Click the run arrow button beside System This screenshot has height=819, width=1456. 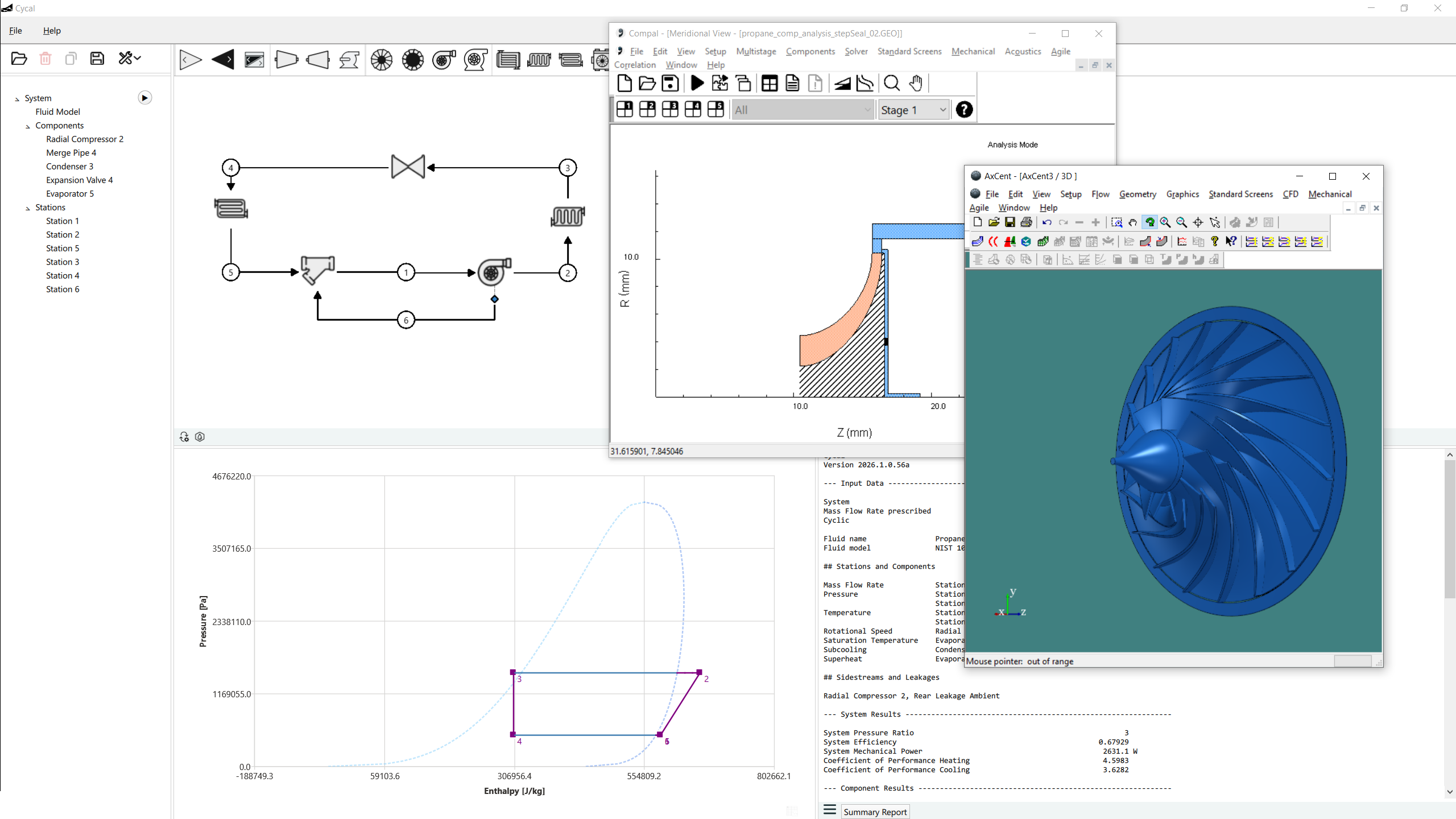coord(144,98)
